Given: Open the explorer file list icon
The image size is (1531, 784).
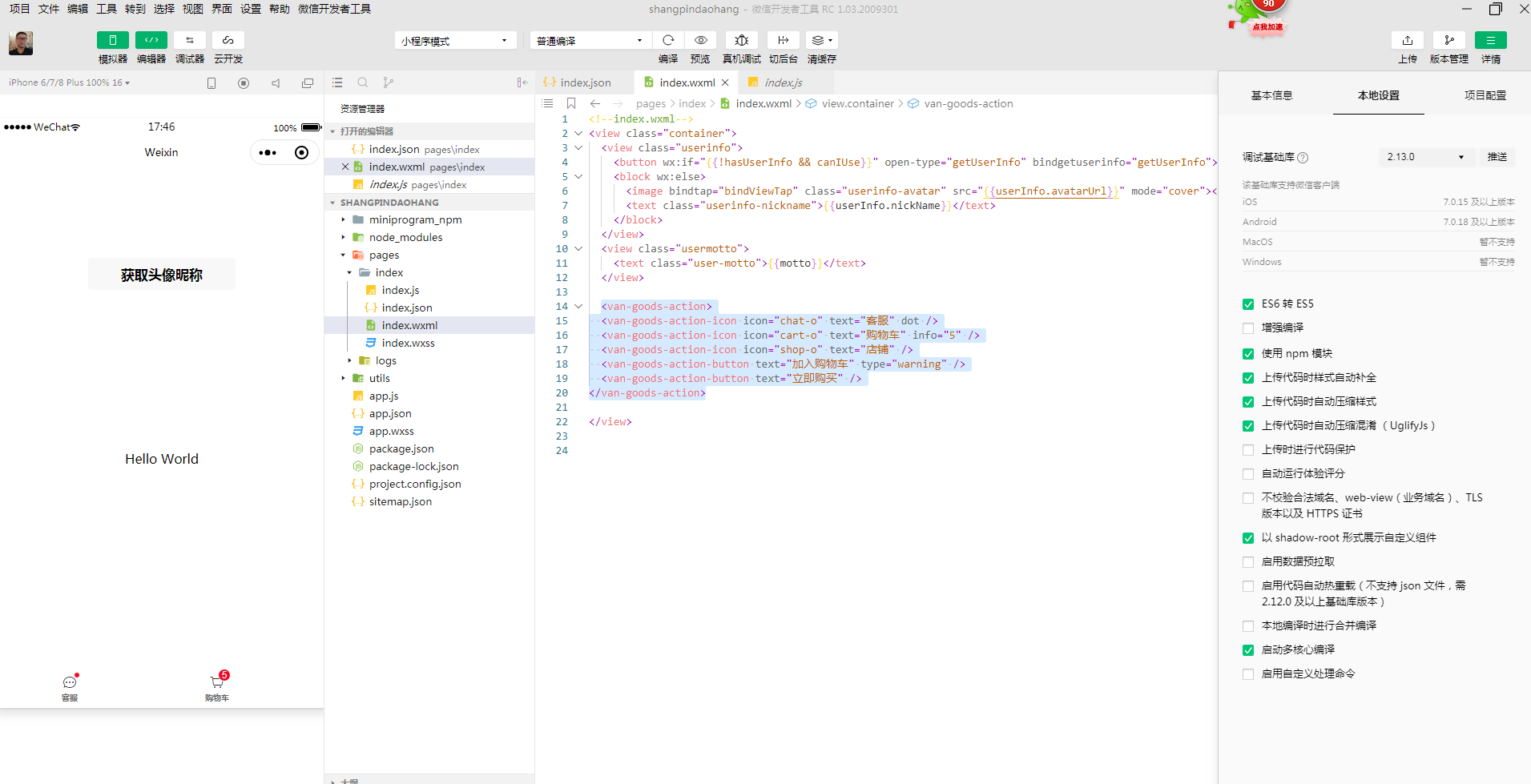Looking at the screenshot, I should [337, 82].
